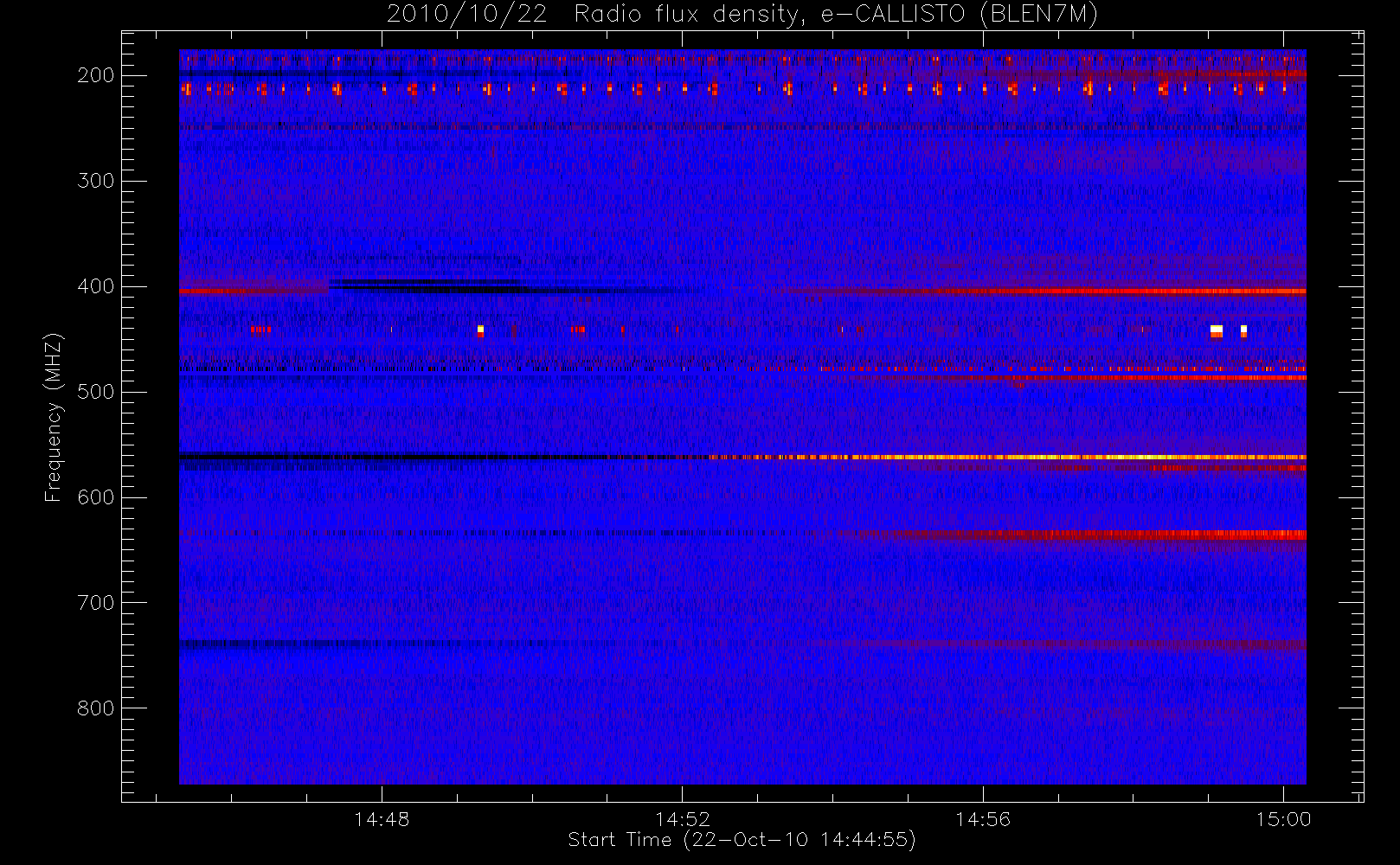Click the "Frequency (MHZ)" y-axis label
The height and width of the screenshot is (865, 1400).
pos(53,417)
